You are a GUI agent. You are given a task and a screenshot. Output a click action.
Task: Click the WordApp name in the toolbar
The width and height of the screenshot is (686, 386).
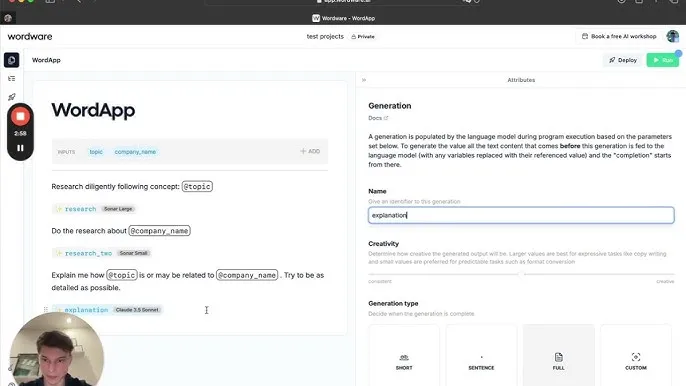[x=46, y=60]
